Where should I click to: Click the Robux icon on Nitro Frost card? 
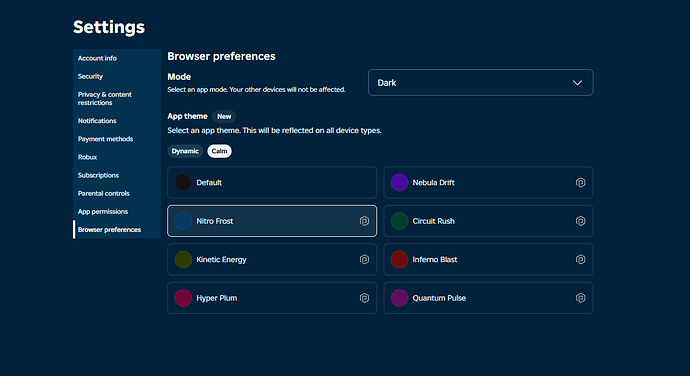pyautogui.click(x=364, y=221)
